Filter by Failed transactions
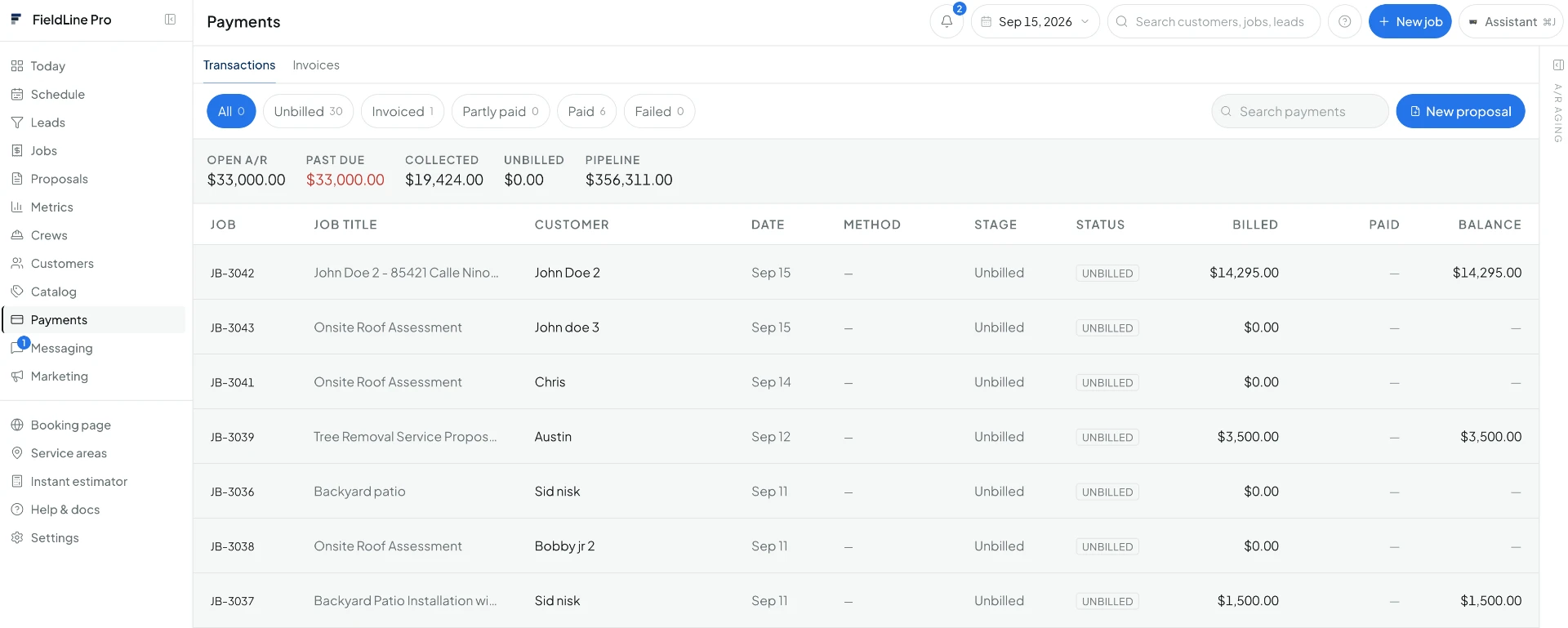The height and width of the screenshot is (628, 1568). click(x=659, y=111)
